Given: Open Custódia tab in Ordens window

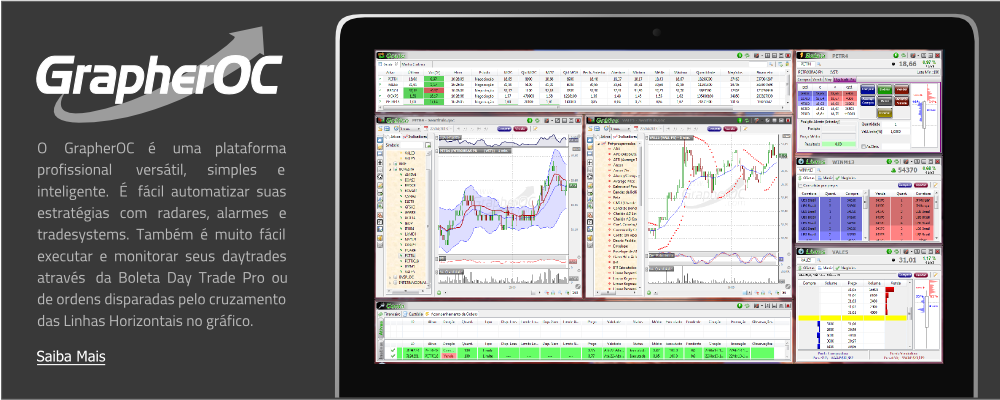Looking at the screenshot, I should (x=413, y=314).
